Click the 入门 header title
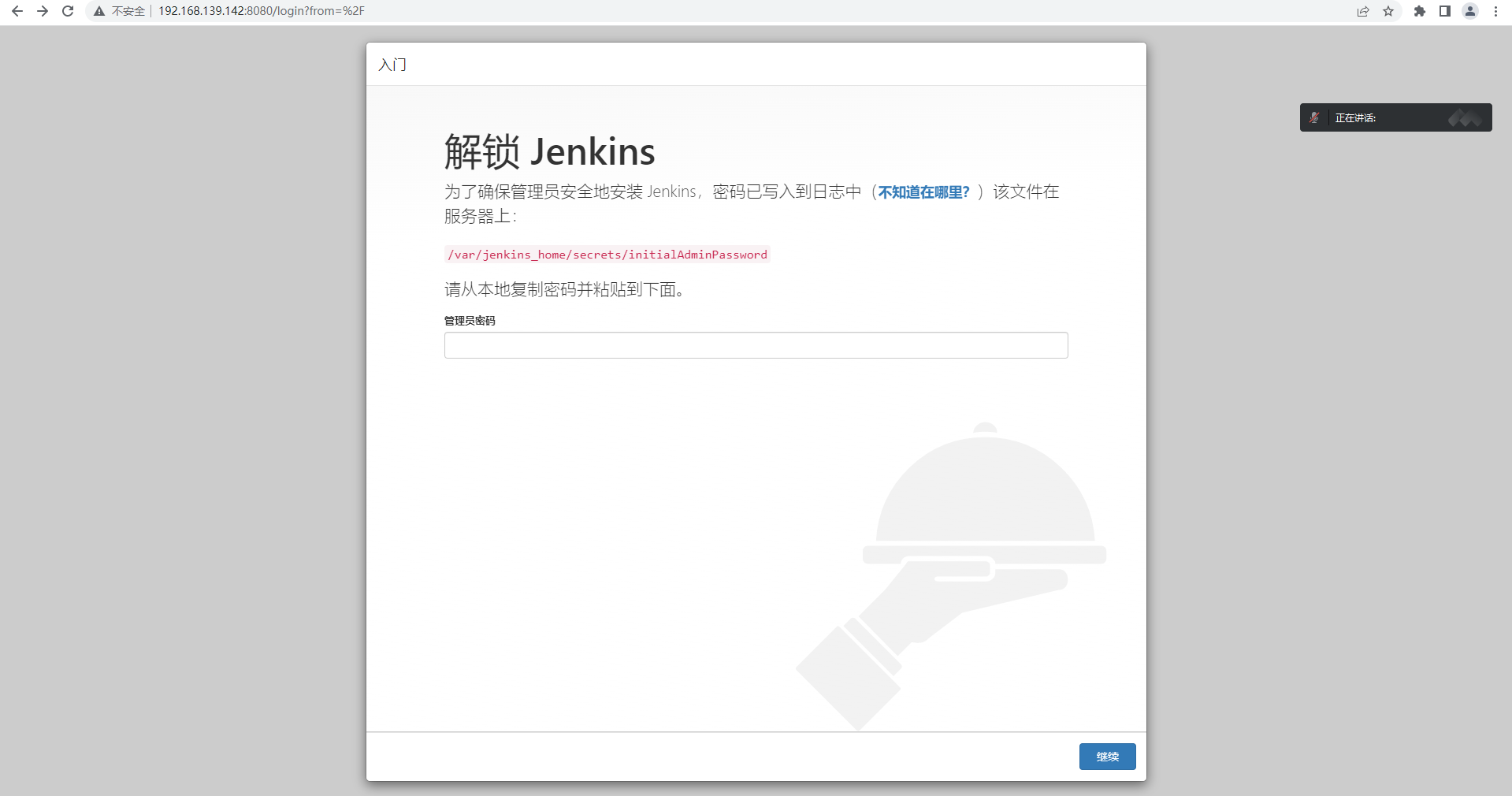This screenshot has width=1512, height=796. coord(392,65)
